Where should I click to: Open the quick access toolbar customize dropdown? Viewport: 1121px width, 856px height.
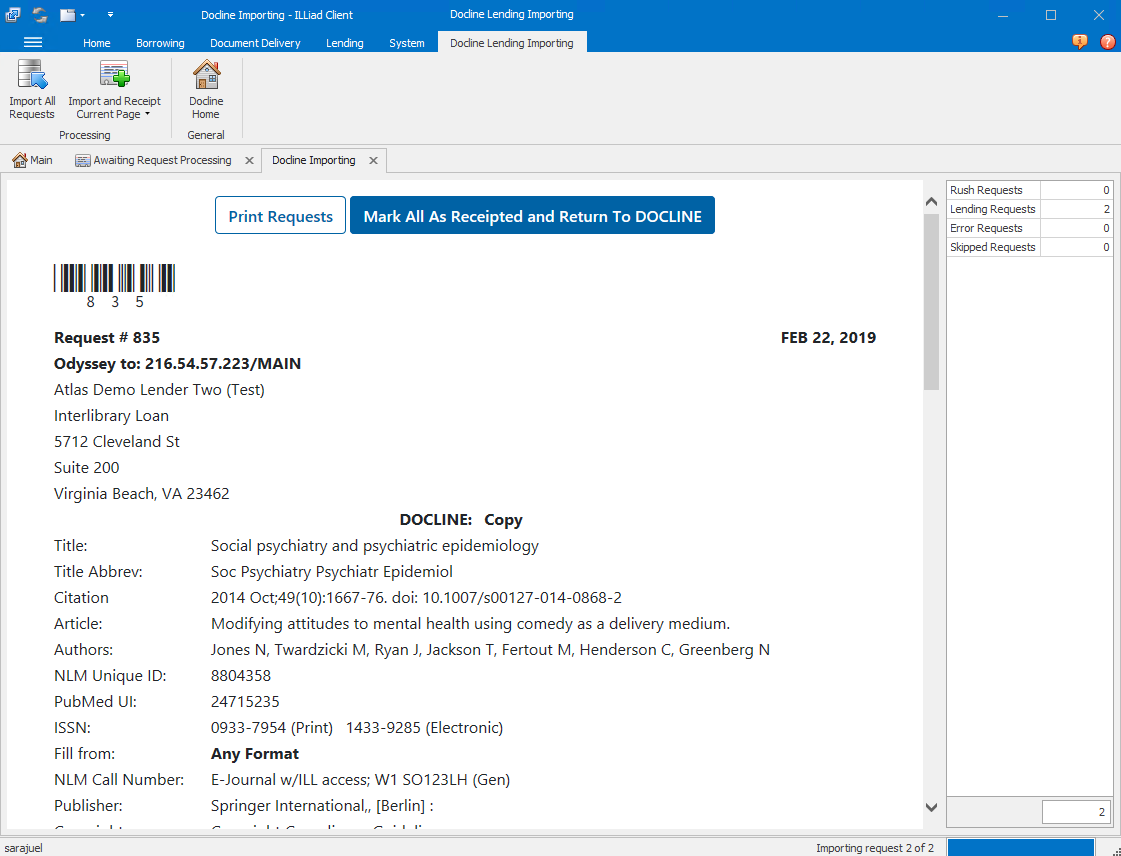point(110,14)
